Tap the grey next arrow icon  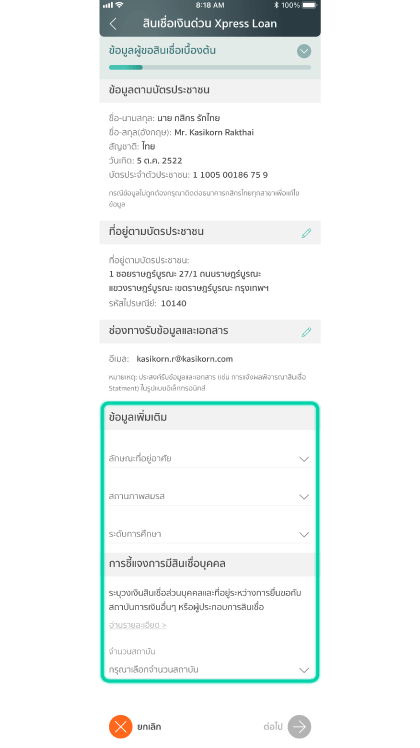(299, 727)
